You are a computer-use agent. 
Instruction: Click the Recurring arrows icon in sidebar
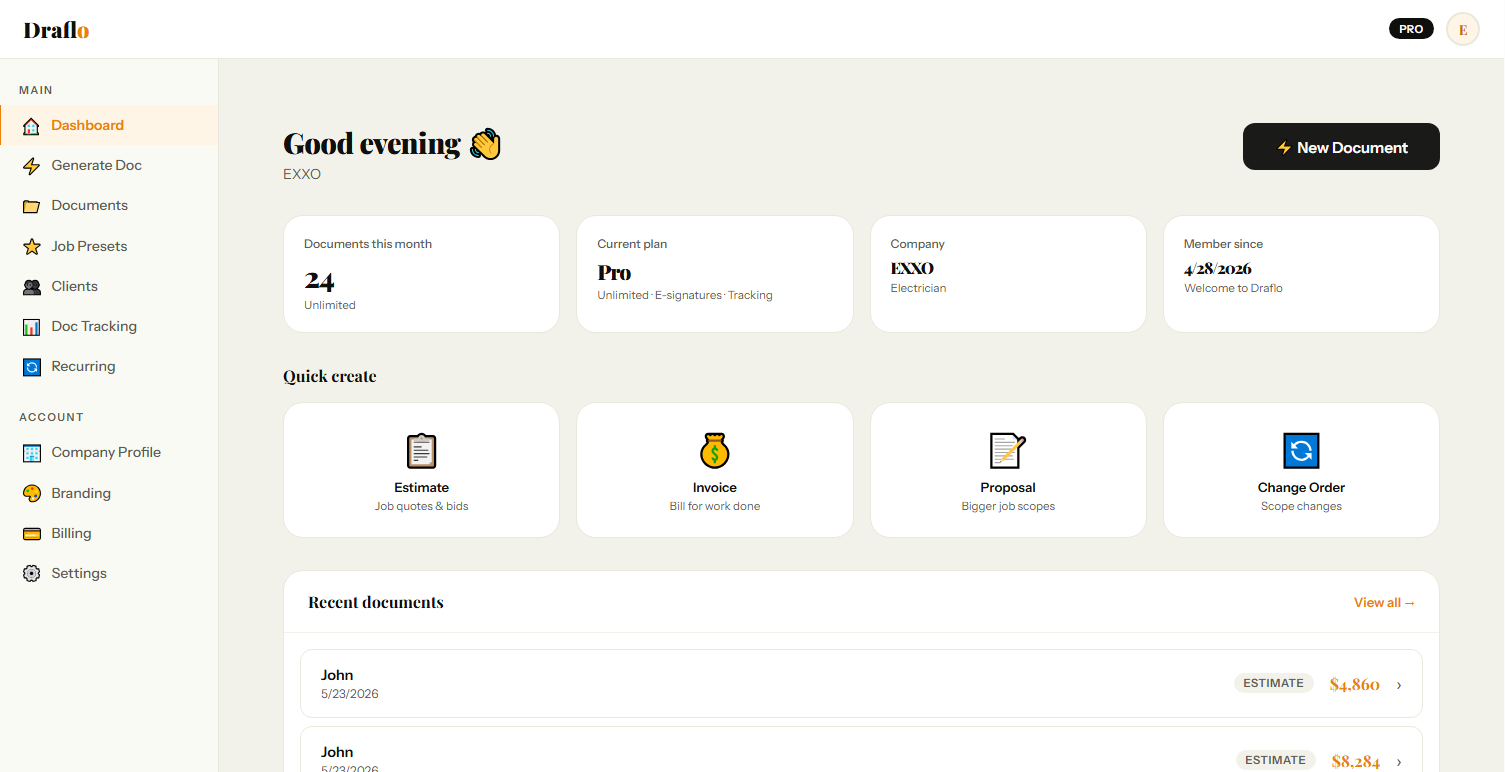click(31, 367)
